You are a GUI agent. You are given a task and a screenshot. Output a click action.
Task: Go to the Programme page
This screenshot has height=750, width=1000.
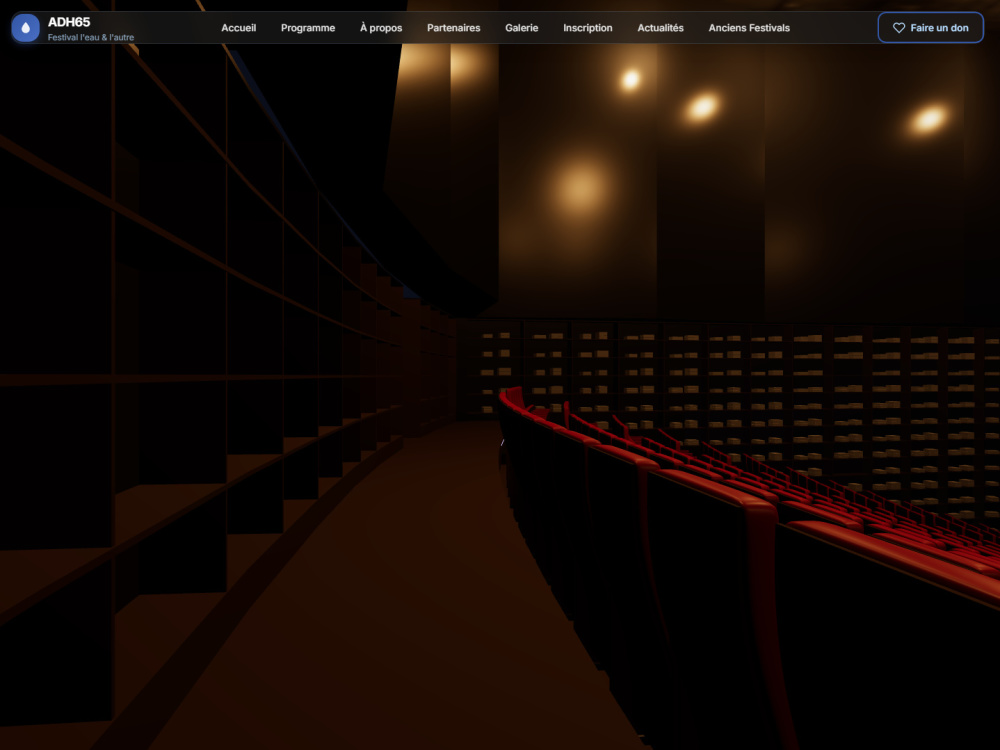308,28
